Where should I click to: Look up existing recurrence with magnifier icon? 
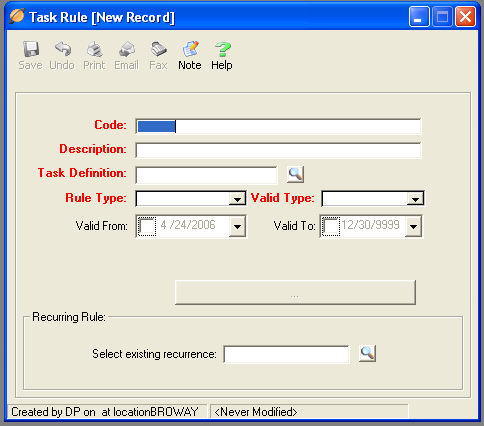(x=367, y=353)
